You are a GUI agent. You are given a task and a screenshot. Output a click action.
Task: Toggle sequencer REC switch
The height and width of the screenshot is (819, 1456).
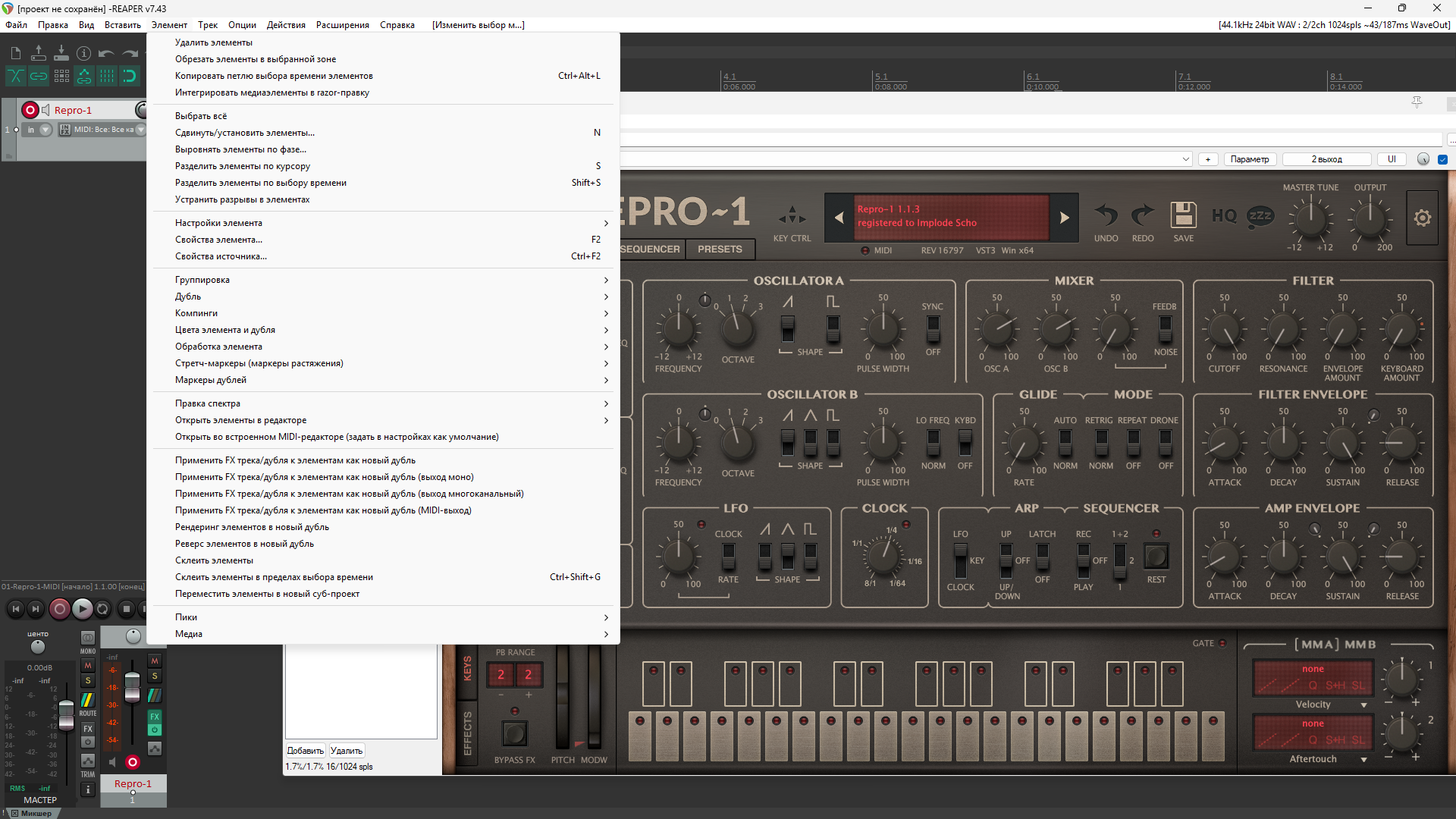tap(1083, 560)
